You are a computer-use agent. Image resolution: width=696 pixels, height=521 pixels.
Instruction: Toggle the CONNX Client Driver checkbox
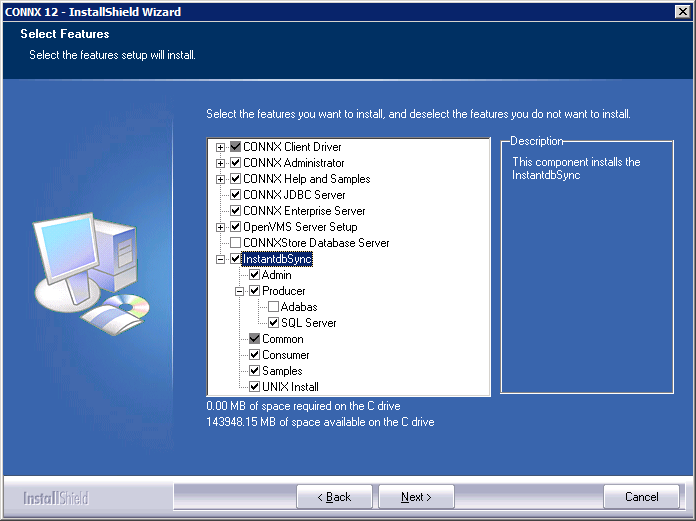pos(236,147)
